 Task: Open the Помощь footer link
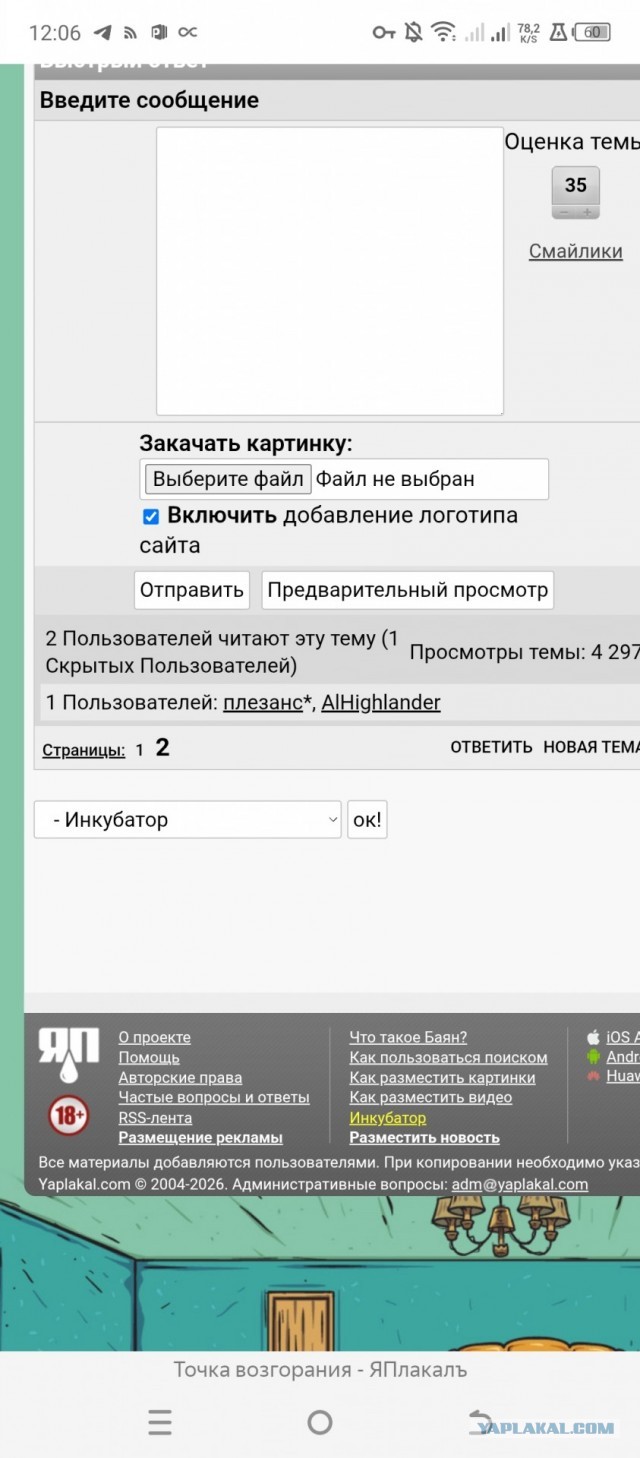tap(149, 1058)
